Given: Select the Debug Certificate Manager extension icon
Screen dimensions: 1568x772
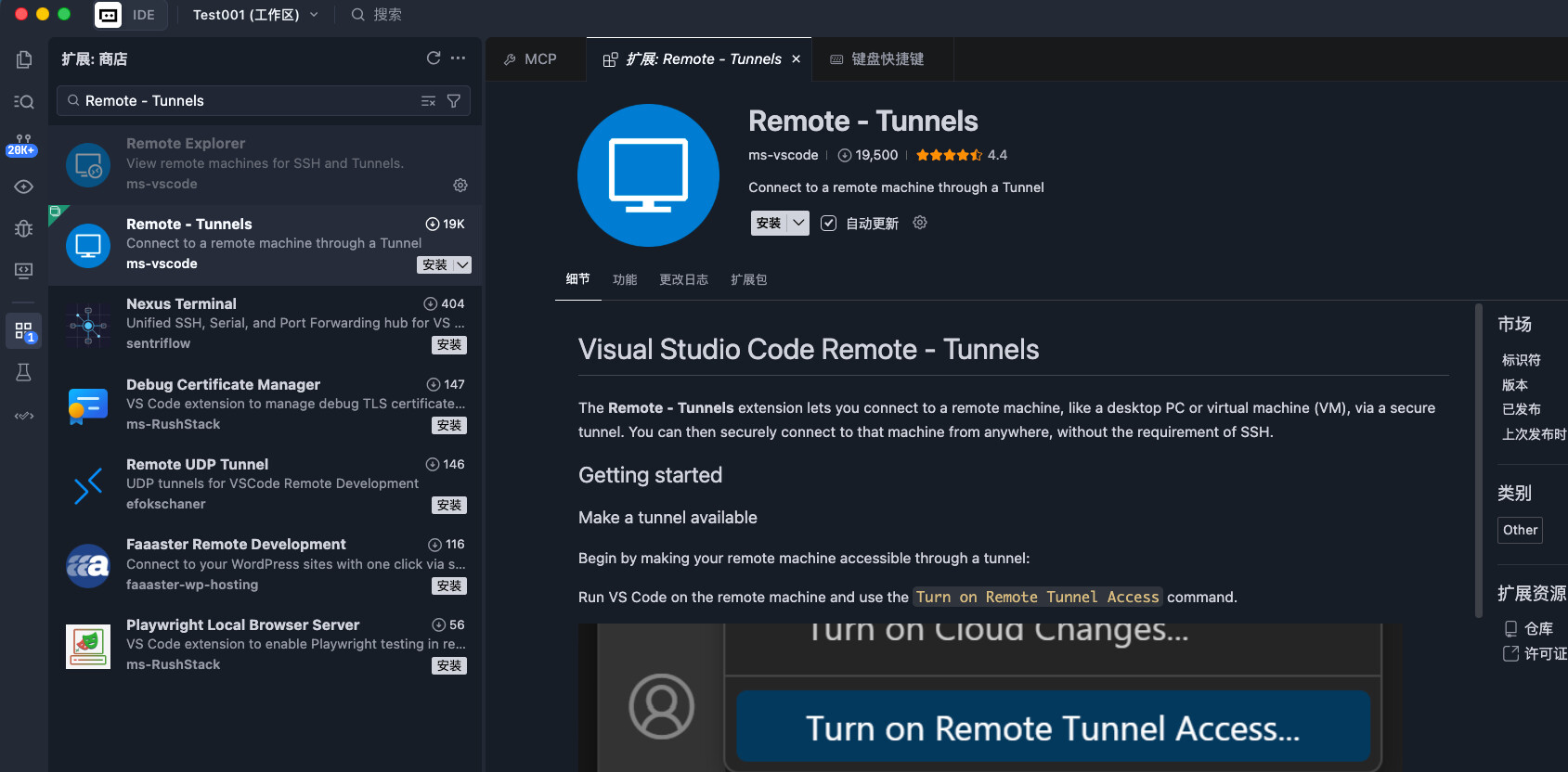Looking at the screenshot, I should pos(88,406).
